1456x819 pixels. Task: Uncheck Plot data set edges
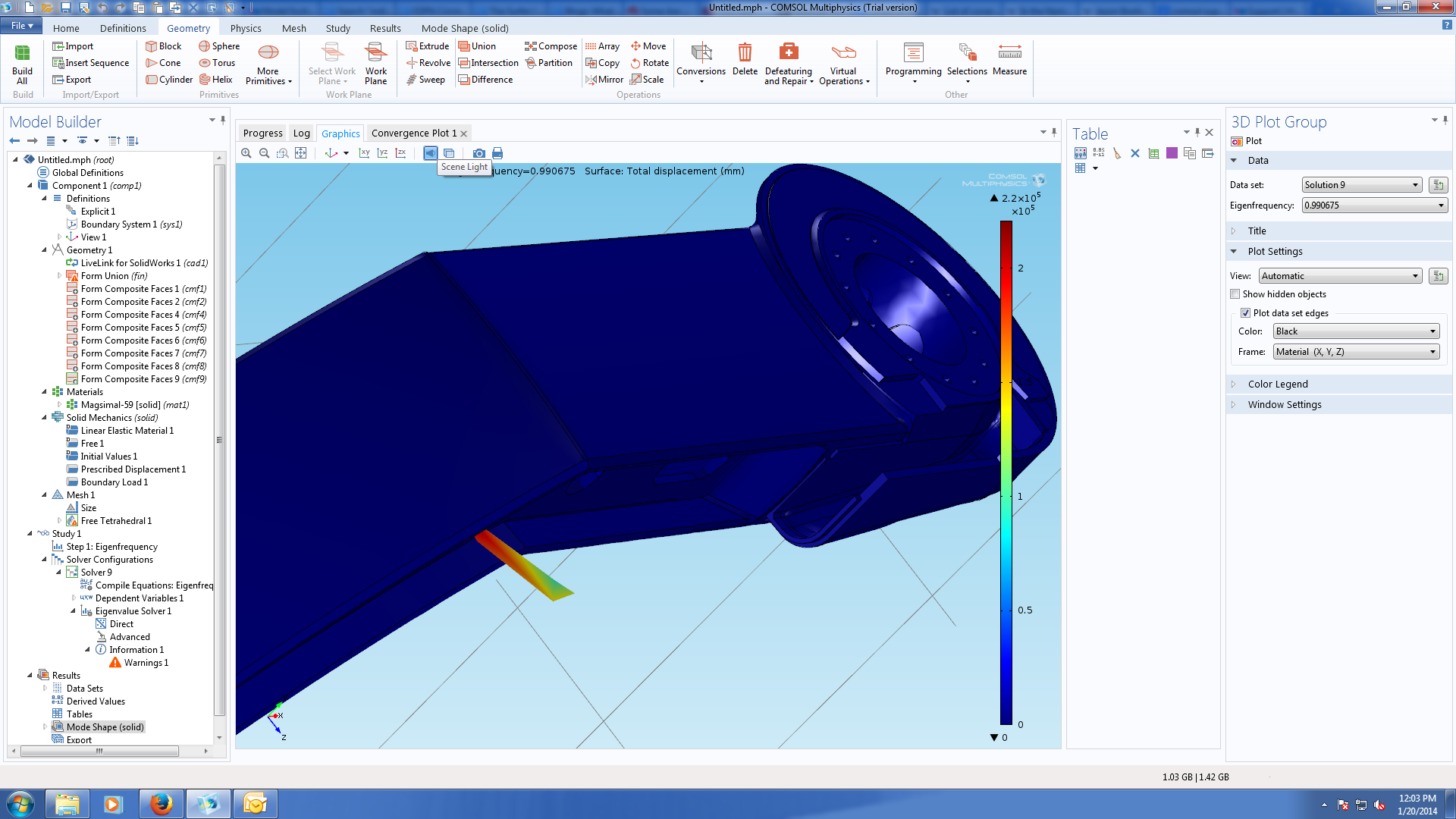click(x=1245, y=313)
